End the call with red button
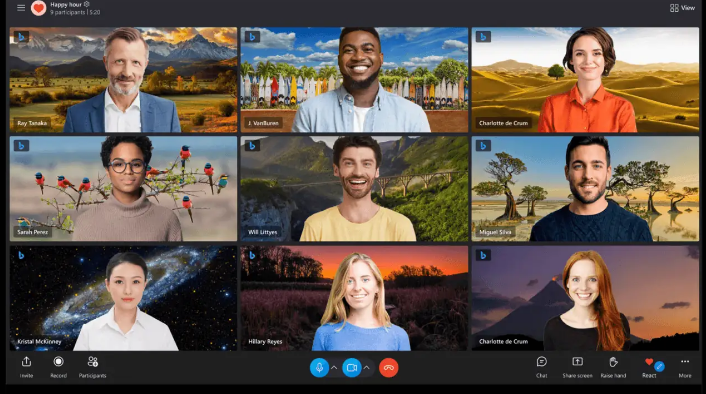The width and height of the screenshot is (706, 394). click(x=389, y=368)
